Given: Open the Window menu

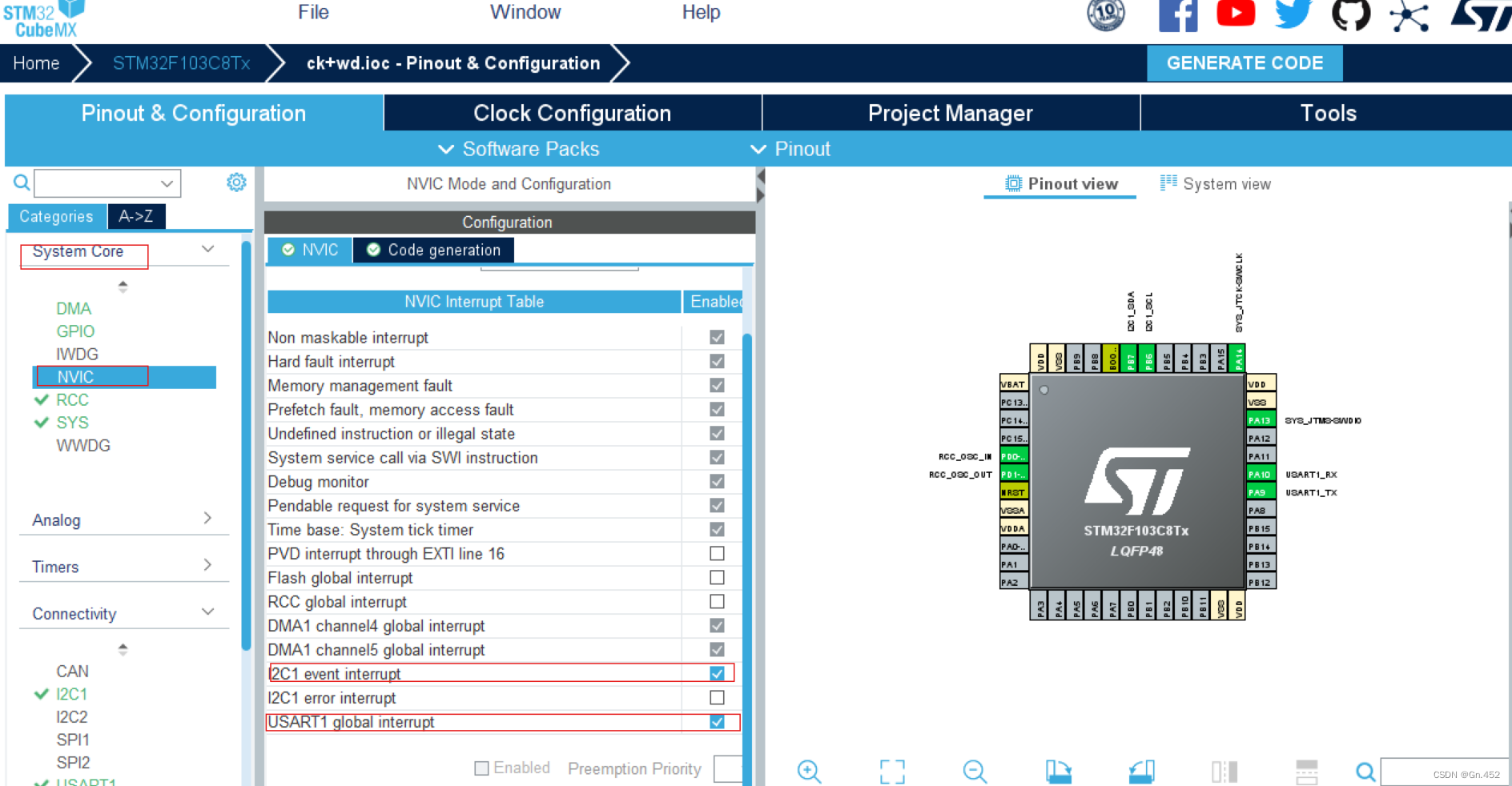Looking at the screenshot, I should pos(525,12).
